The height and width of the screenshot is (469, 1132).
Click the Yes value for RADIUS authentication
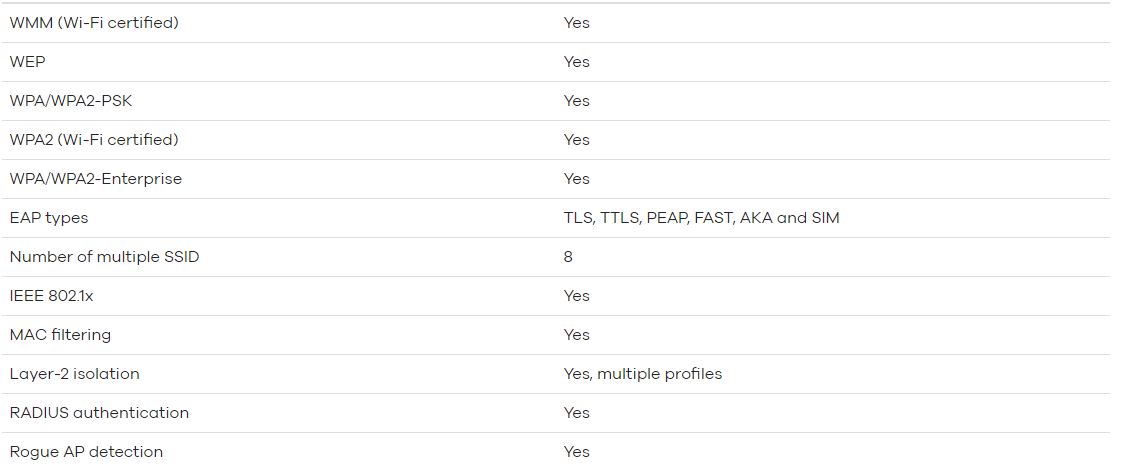577,413
